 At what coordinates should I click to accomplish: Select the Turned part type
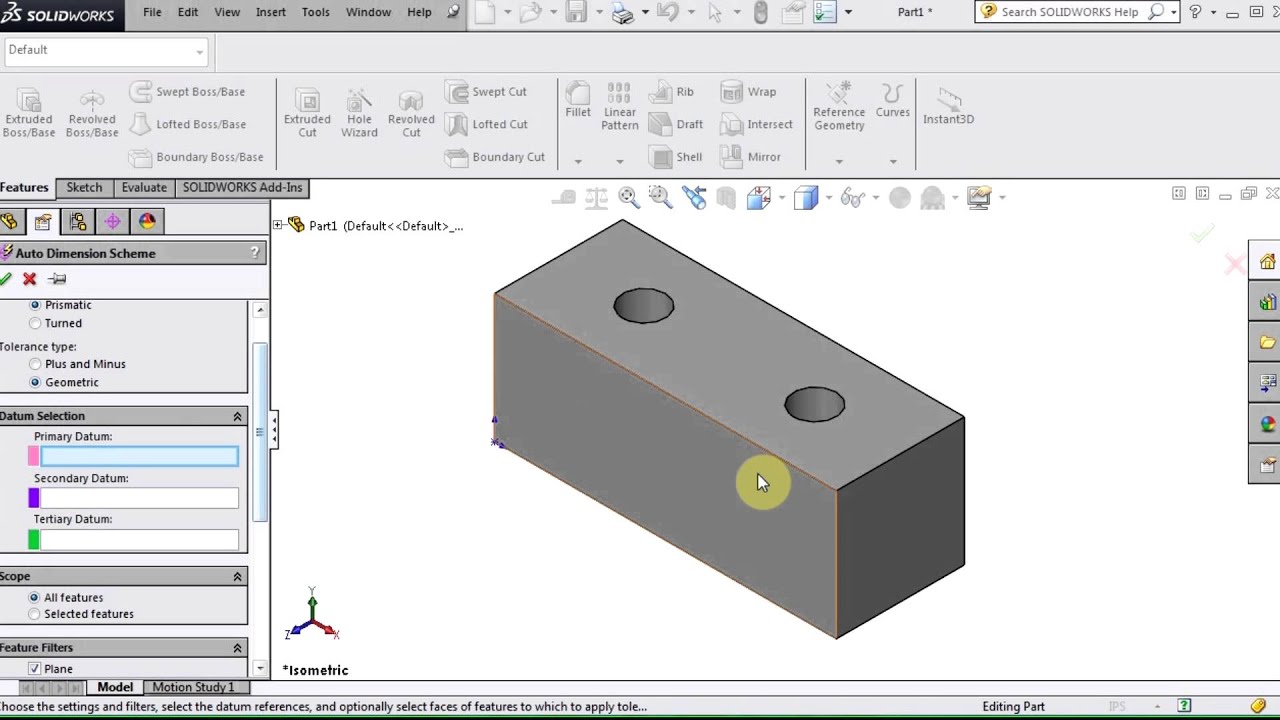point(35,323)
